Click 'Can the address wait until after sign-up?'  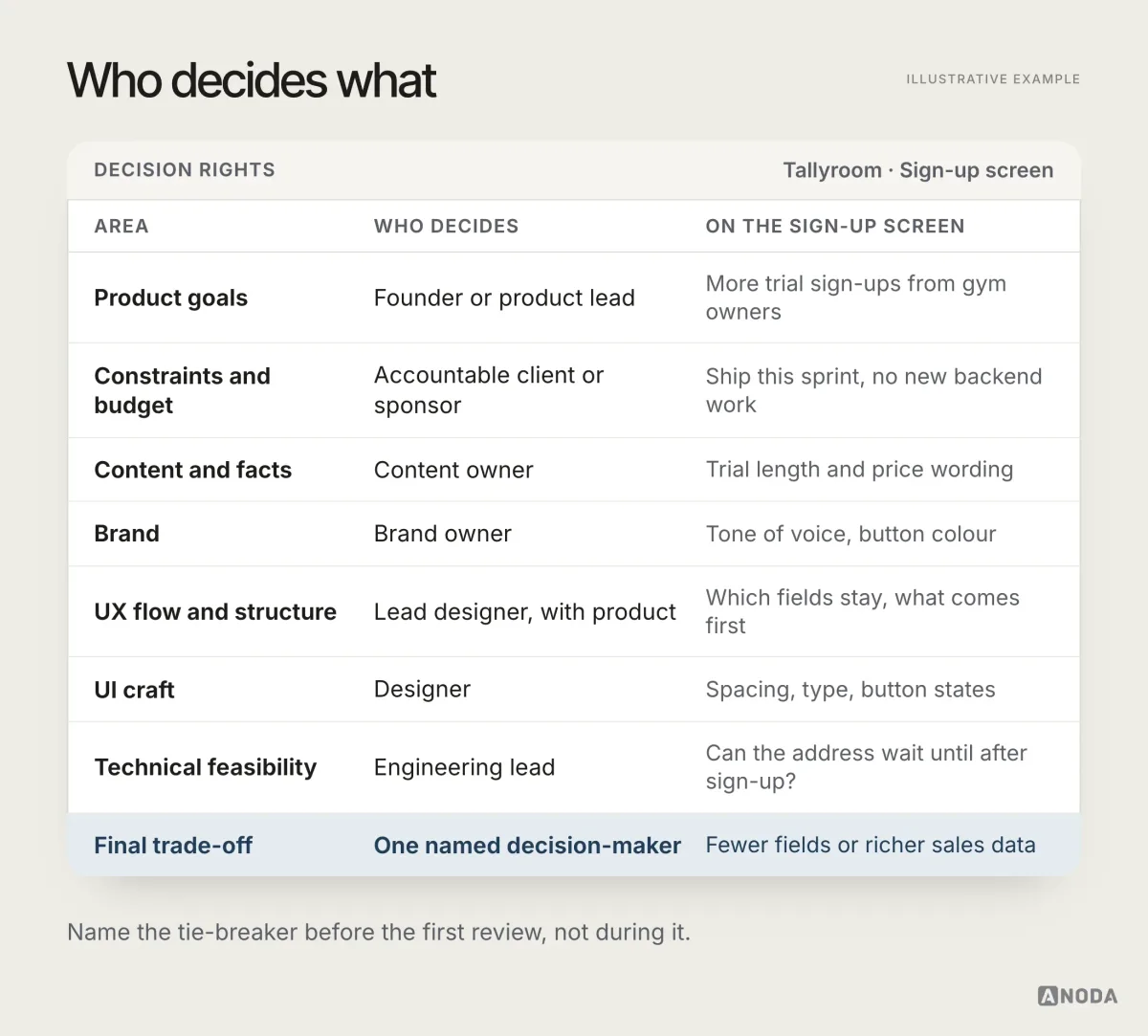click(x=866, y=767)
